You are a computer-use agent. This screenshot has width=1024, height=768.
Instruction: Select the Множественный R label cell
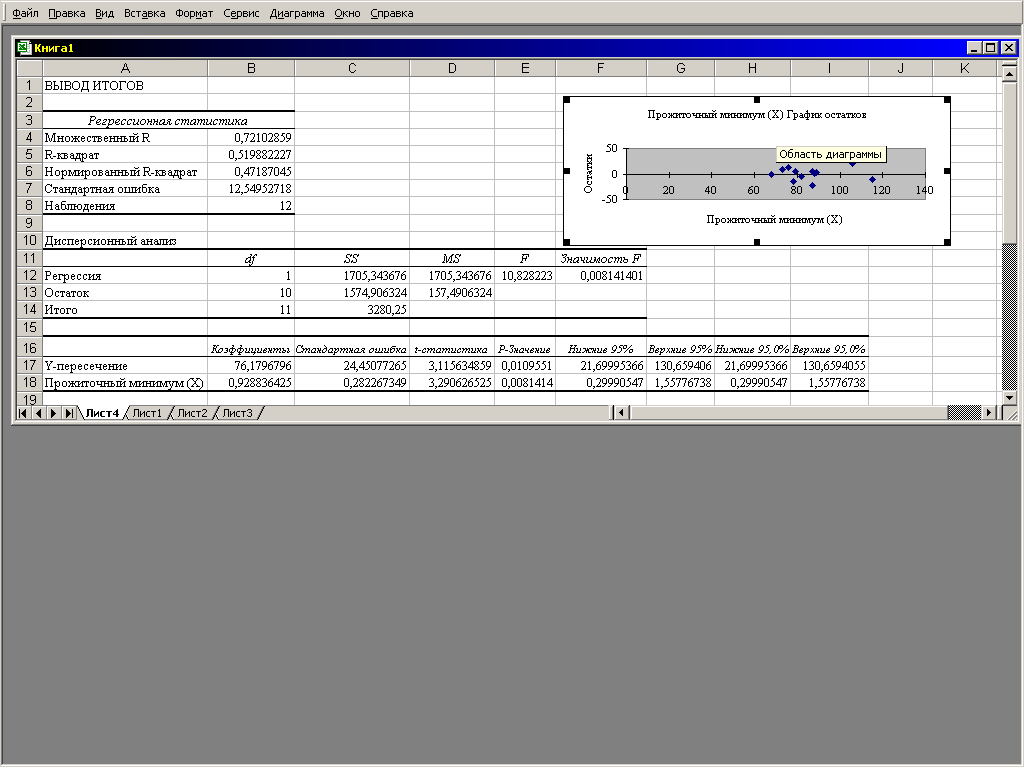pos(125,137)
